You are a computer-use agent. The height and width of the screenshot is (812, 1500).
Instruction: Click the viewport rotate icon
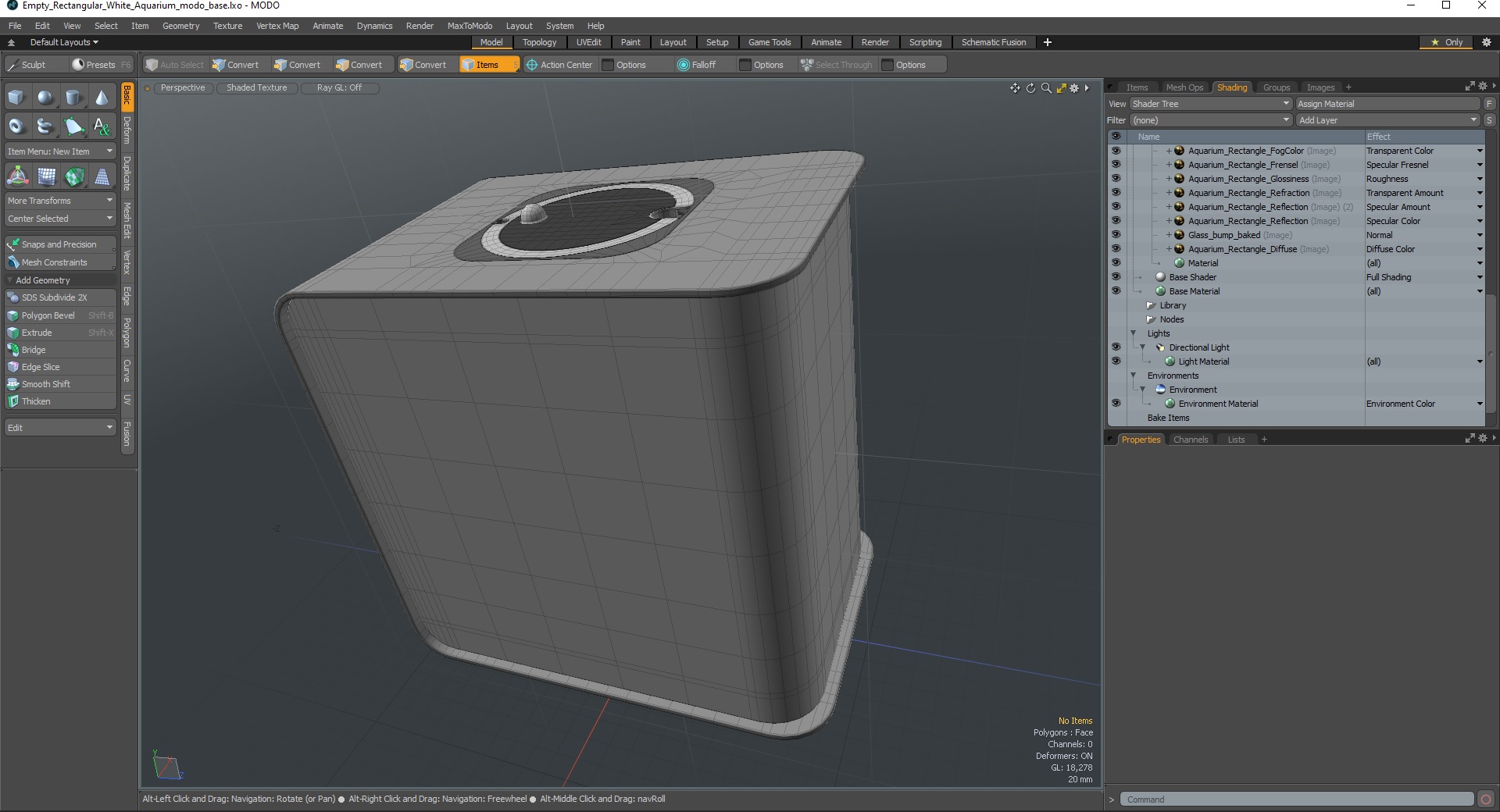[1030, 88]
